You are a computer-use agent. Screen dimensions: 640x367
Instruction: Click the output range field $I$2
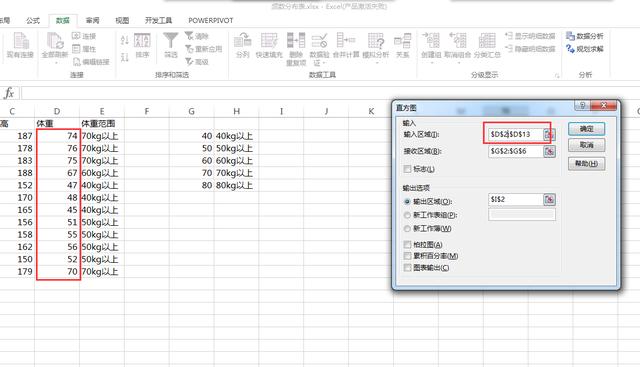516,199
